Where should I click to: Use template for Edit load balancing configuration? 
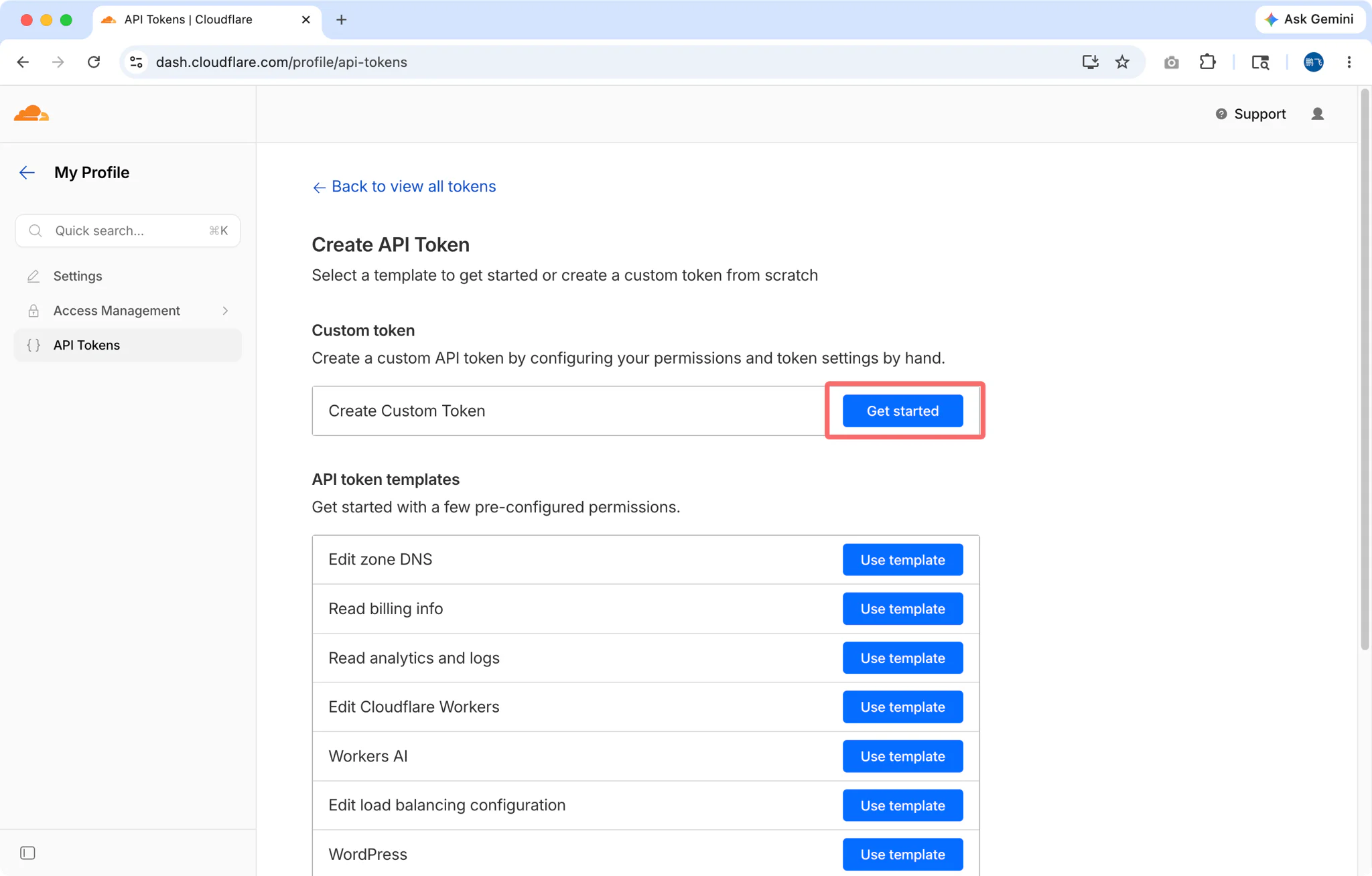tap(902, 805)
